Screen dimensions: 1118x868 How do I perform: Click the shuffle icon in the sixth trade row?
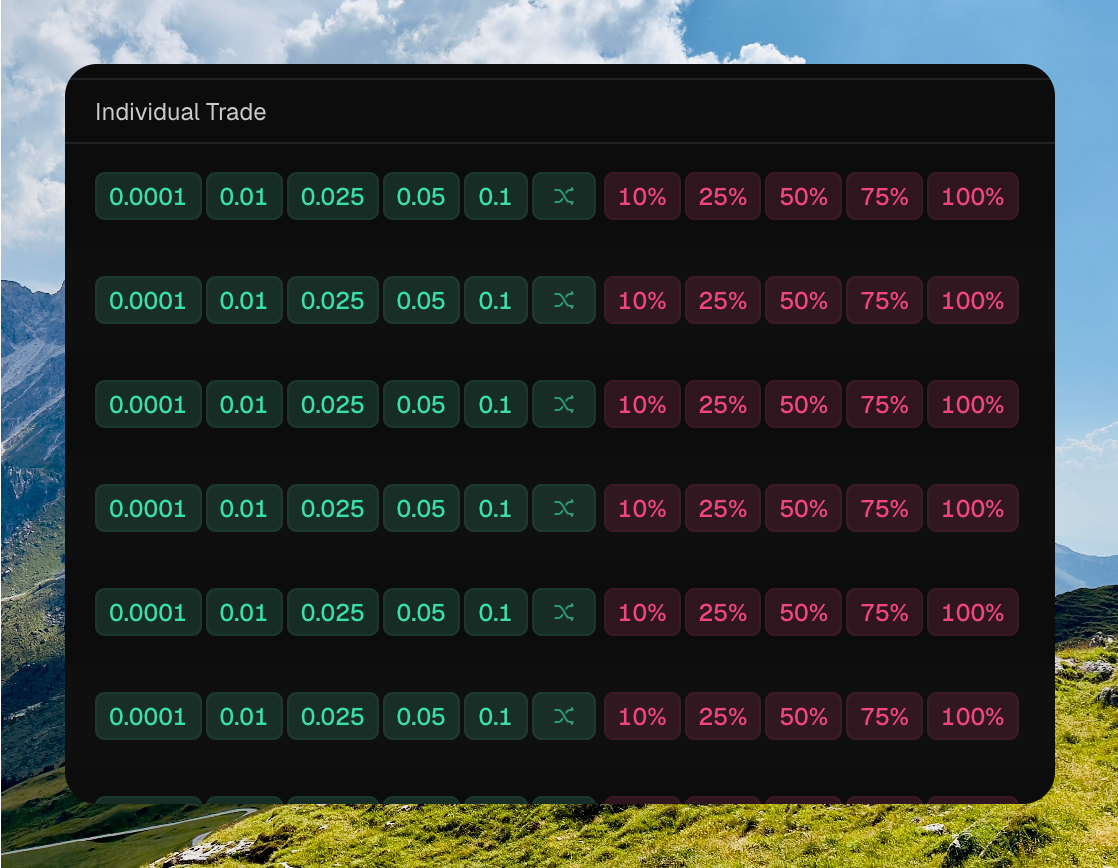[564, 716]
